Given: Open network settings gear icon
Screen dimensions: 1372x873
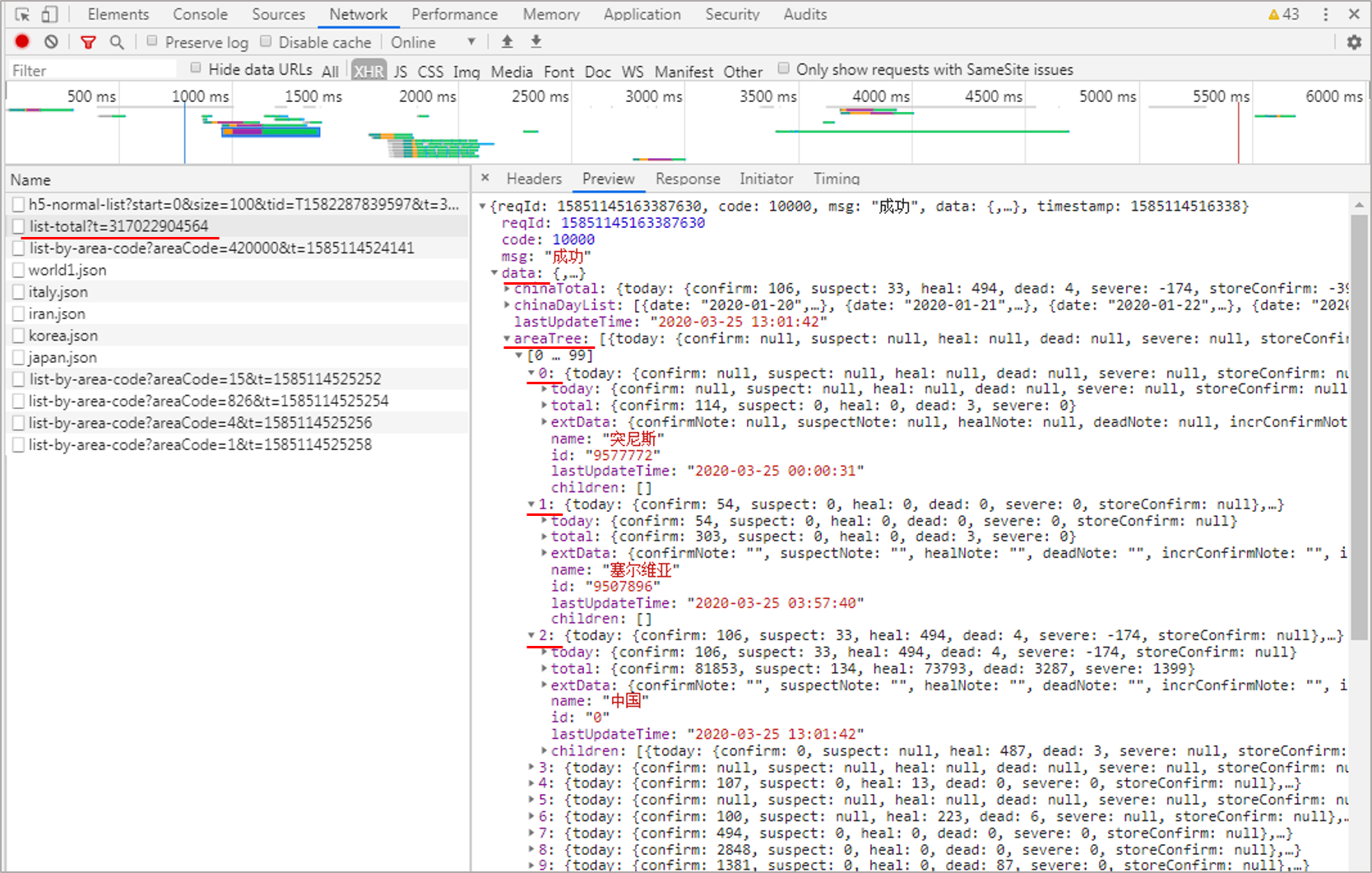Looking at the screenshot, I should (1354, 42).
